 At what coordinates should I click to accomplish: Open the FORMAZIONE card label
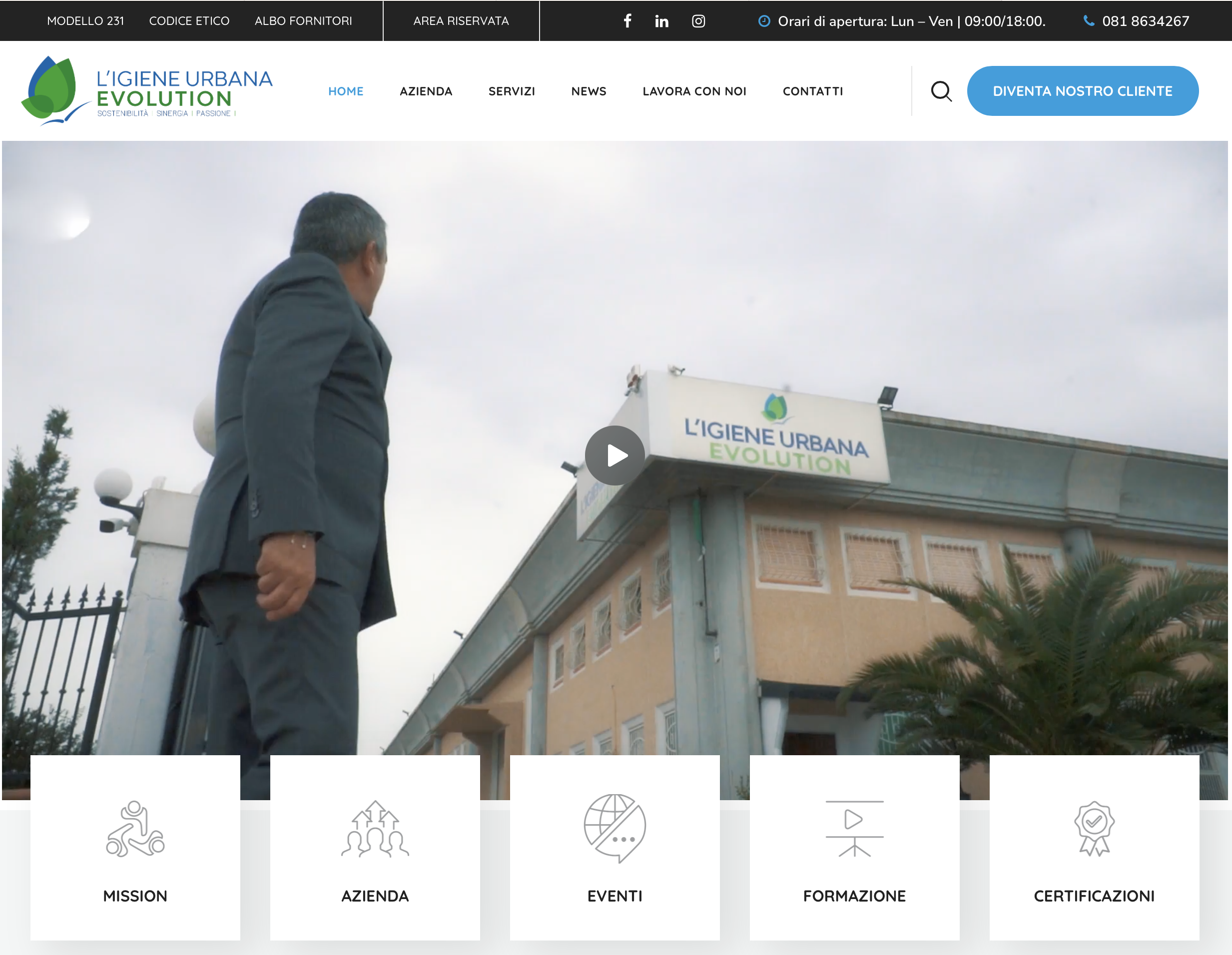pos(854,896)
